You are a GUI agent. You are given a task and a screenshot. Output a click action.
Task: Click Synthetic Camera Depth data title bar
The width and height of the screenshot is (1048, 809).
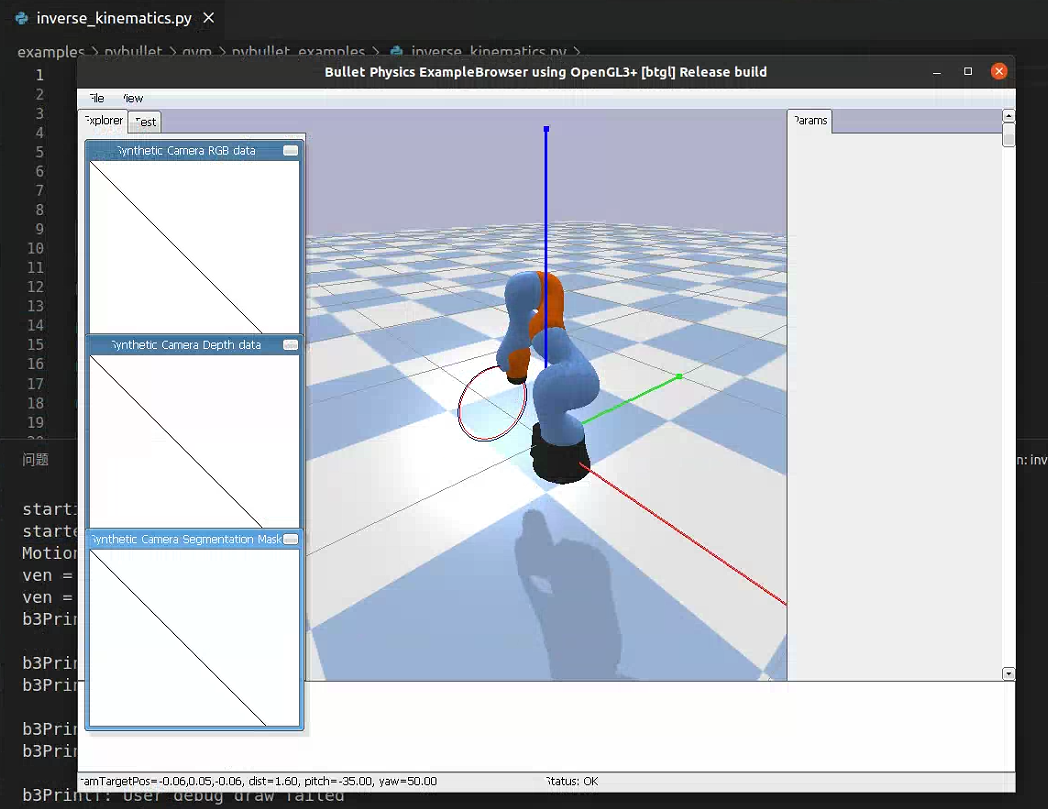click(186, 345)
